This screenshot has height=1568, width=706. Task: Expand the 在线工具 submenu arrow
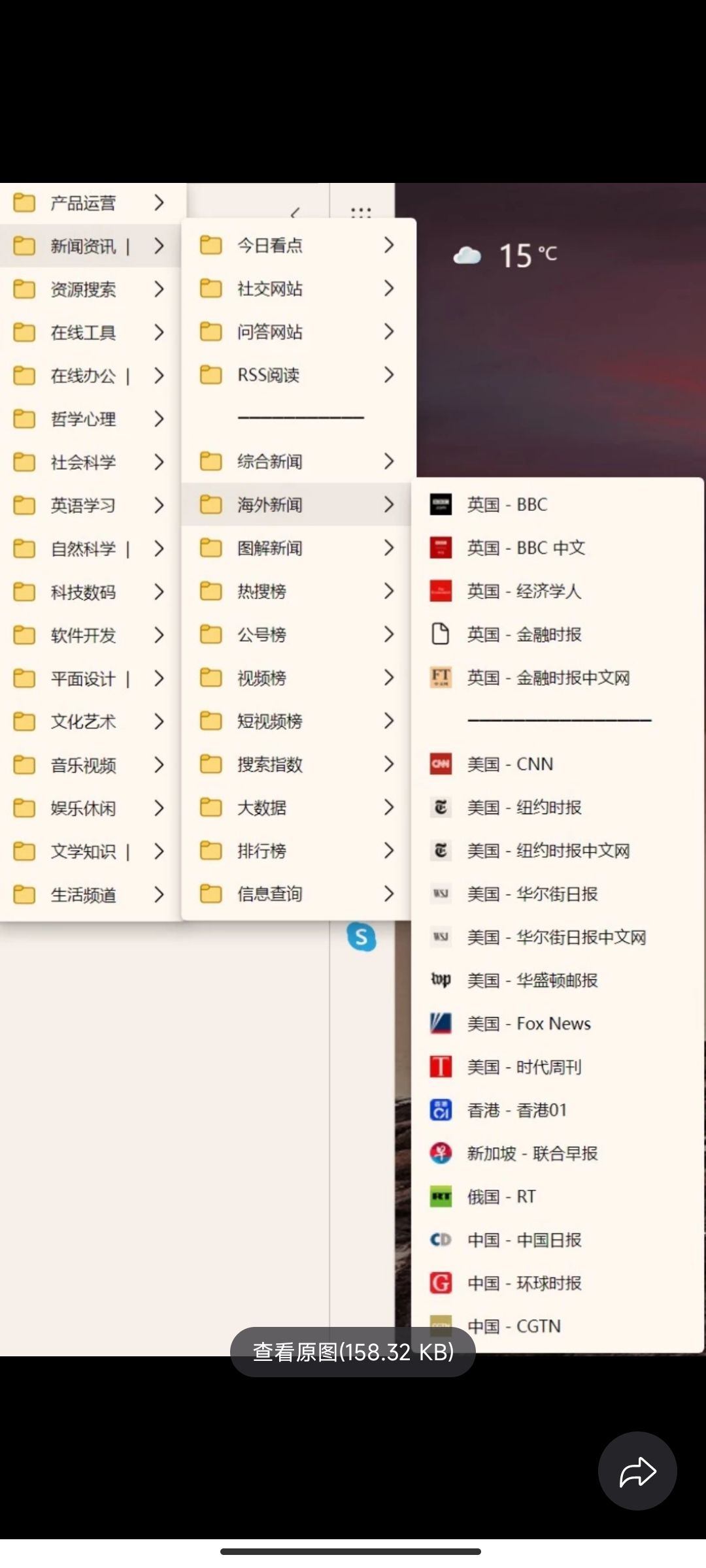click(158, 332)
